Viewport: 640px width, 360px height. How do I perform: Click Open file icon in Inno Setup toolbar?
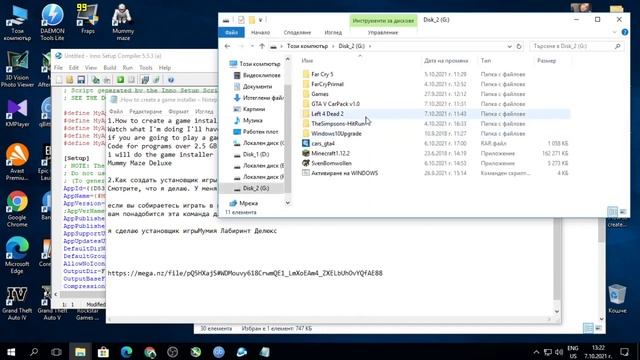click(x=70, y=80)
